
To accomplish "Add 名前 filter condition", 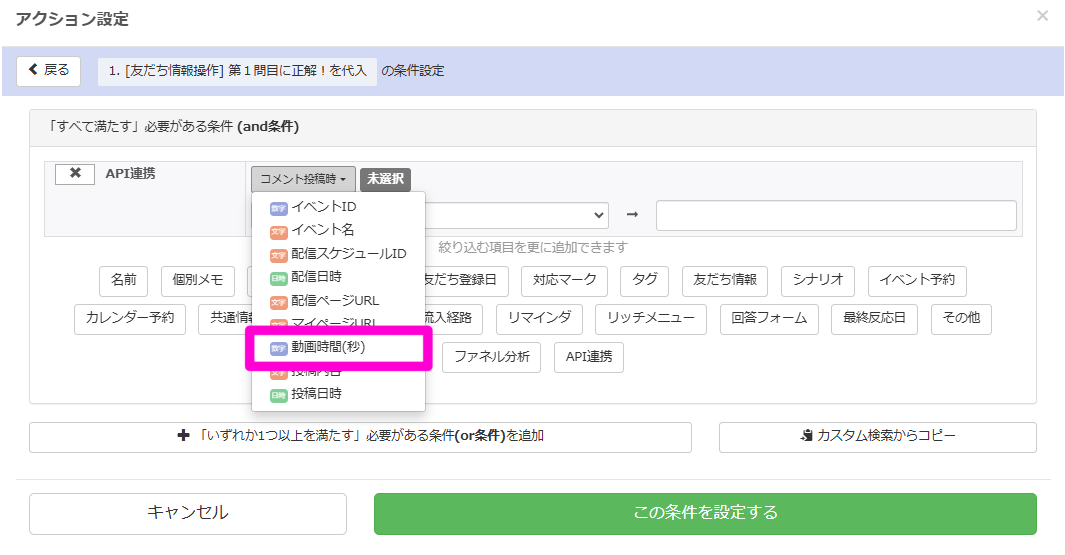I will click(x=124, y=281).
